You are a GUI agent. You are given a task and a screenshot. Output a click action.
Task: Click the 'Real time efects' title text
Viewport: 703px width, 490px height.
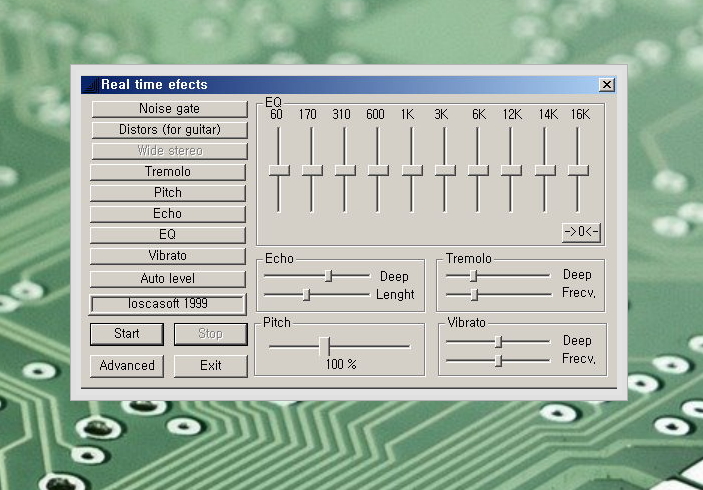pyautogui.click(x=154, y=85)
